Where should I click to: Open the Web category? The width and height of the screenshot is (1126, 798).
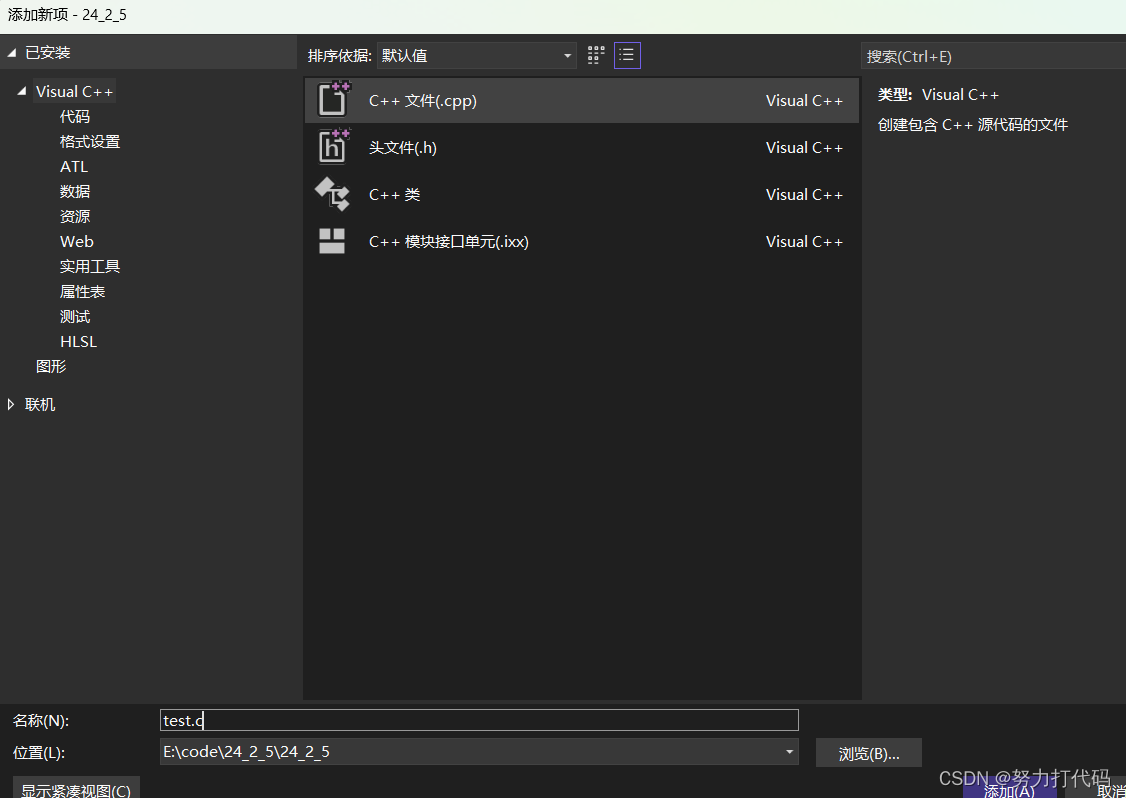[x=77, y=241]
